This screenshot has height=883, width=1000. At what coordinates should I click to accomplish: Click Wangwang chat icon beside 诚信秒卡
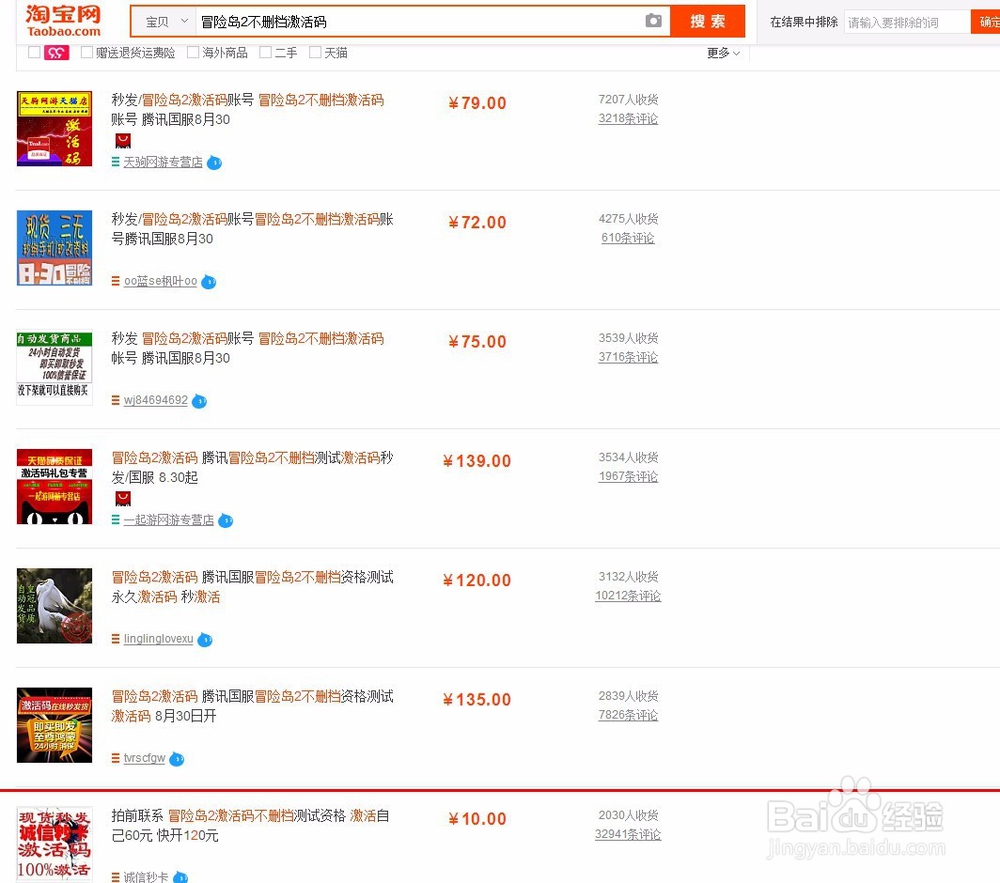[x=181, y=877]
